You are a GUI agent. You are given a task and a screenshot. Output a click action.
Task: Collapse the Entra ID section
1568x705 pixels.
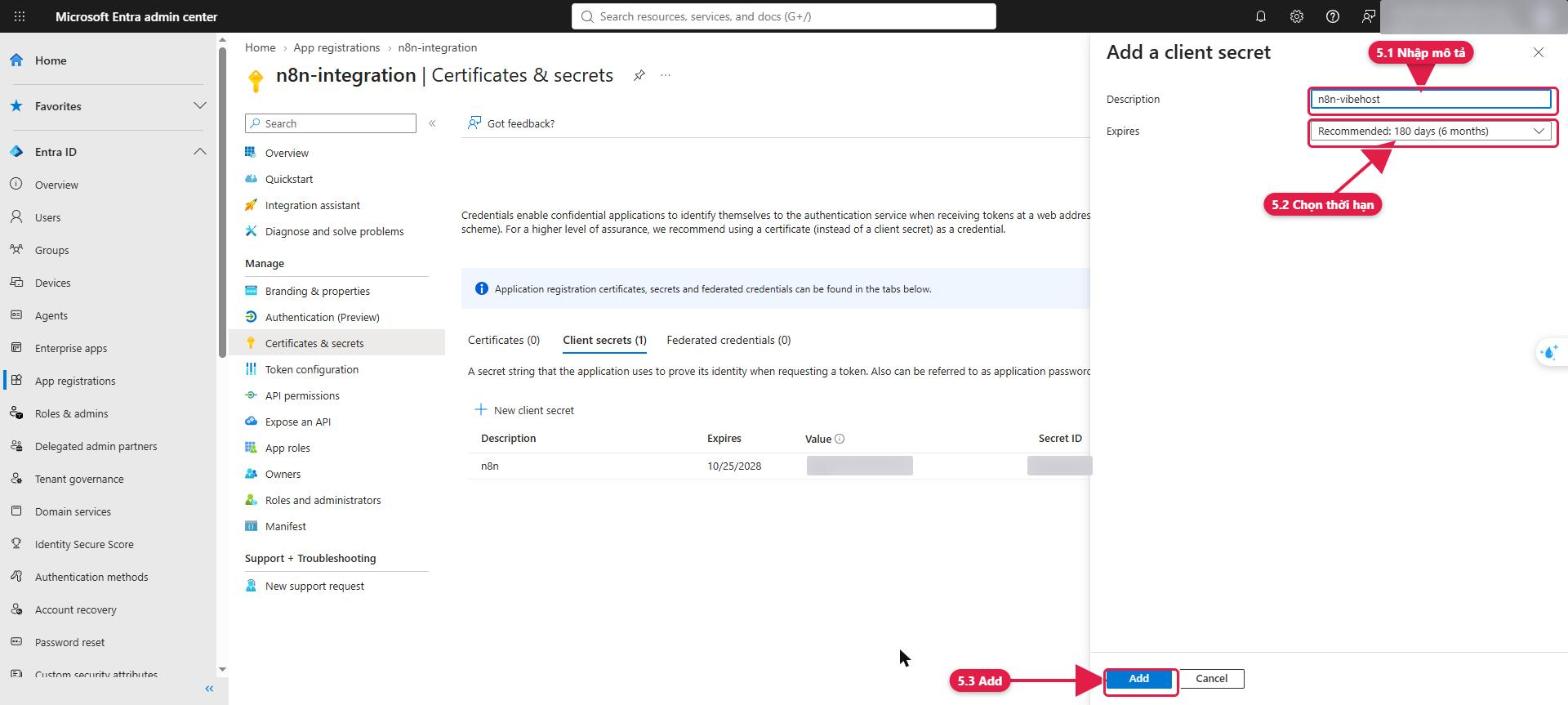coord(200,152)
